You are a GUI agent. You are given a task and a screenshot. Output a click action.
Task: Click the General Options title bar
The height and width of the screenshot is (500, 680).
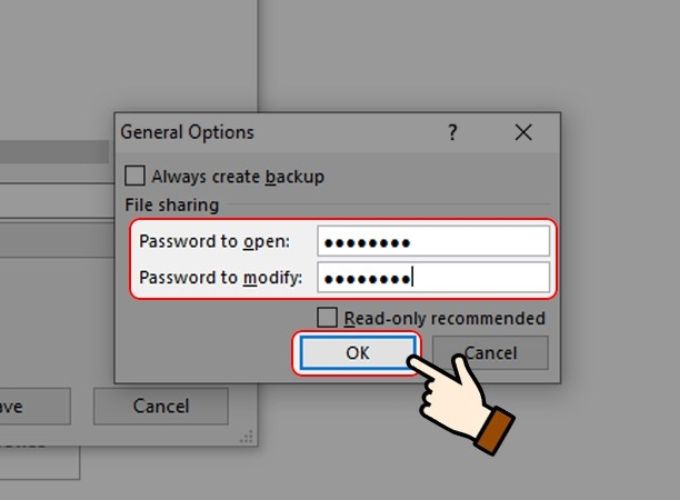278,132
